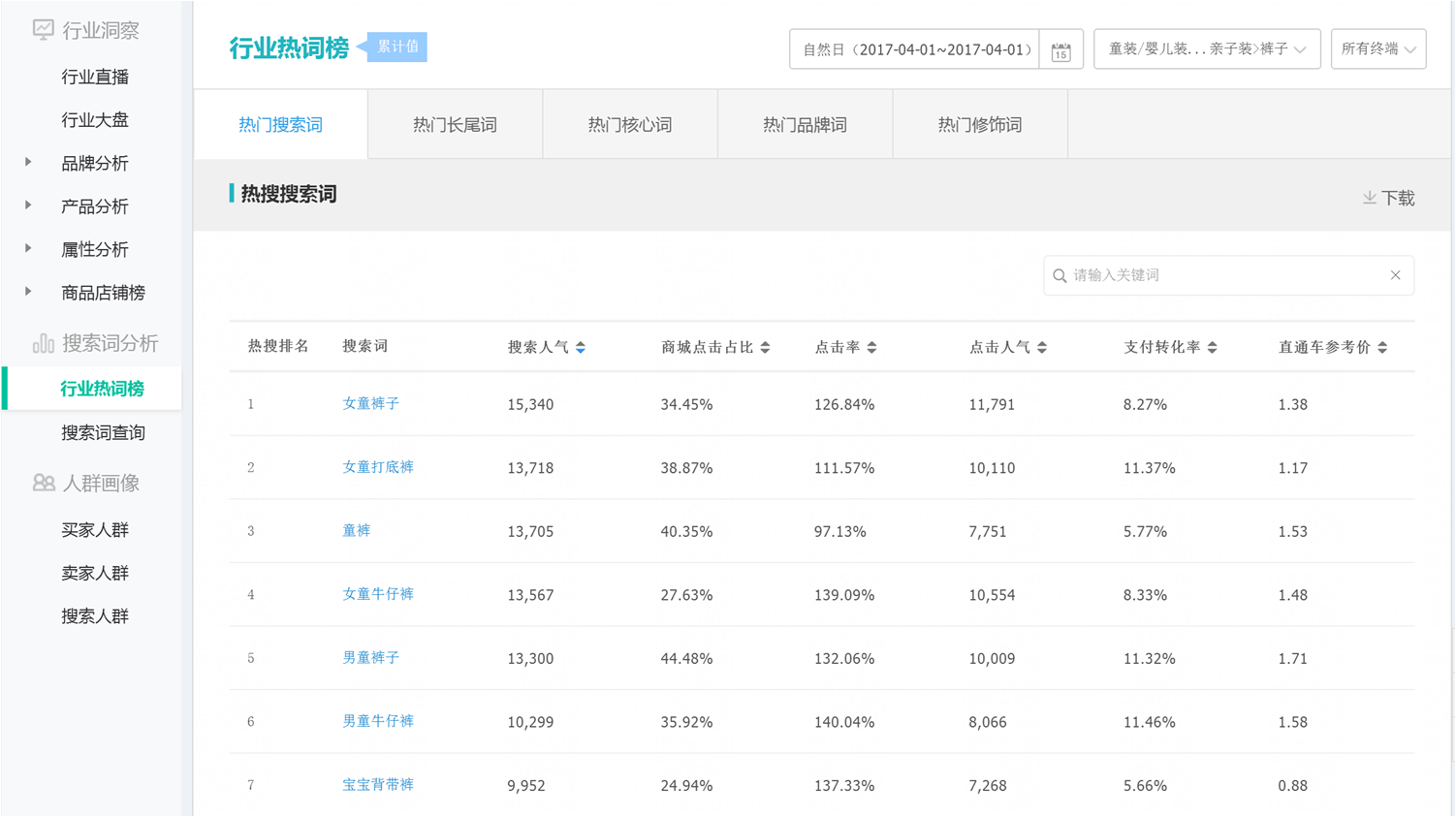Switch to the 热门品牌词 tab
1456x817 pixels.
click(x=805, y=124)
